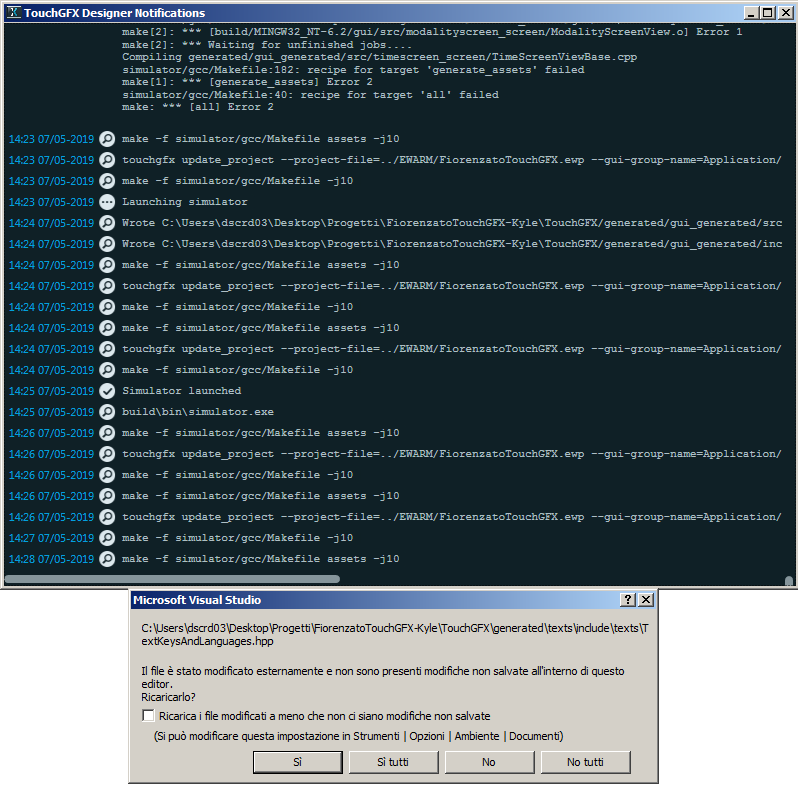Click the 14:28 'make -f simulator/gcc/Makefile assets -j10' text

pos(261,559)
